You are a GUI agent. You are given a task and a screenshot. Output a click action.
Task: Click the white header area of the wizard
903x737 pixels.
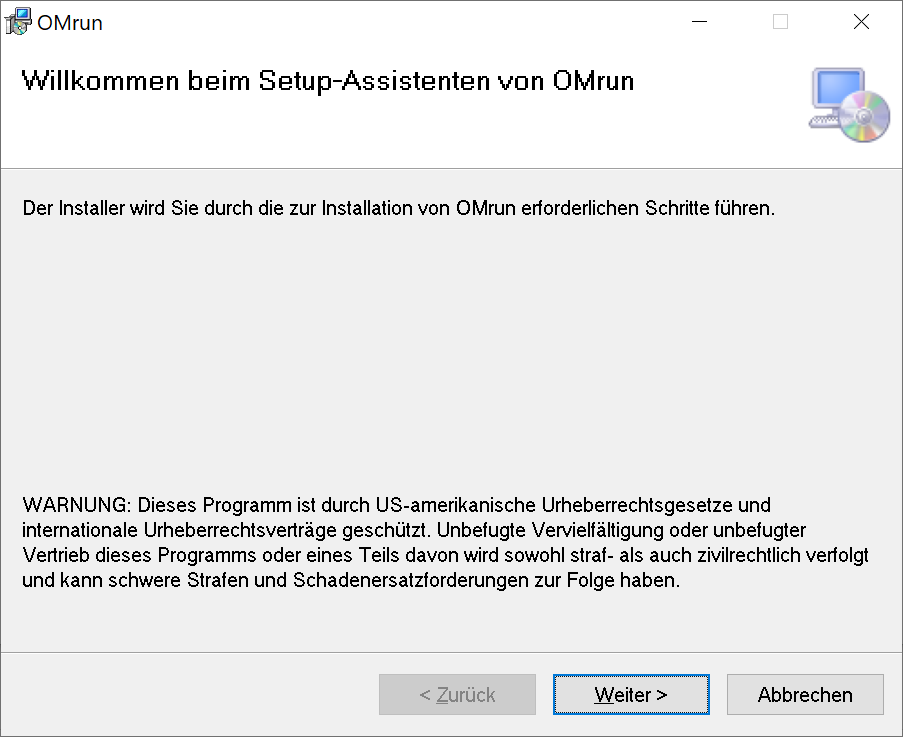point(400,130)
